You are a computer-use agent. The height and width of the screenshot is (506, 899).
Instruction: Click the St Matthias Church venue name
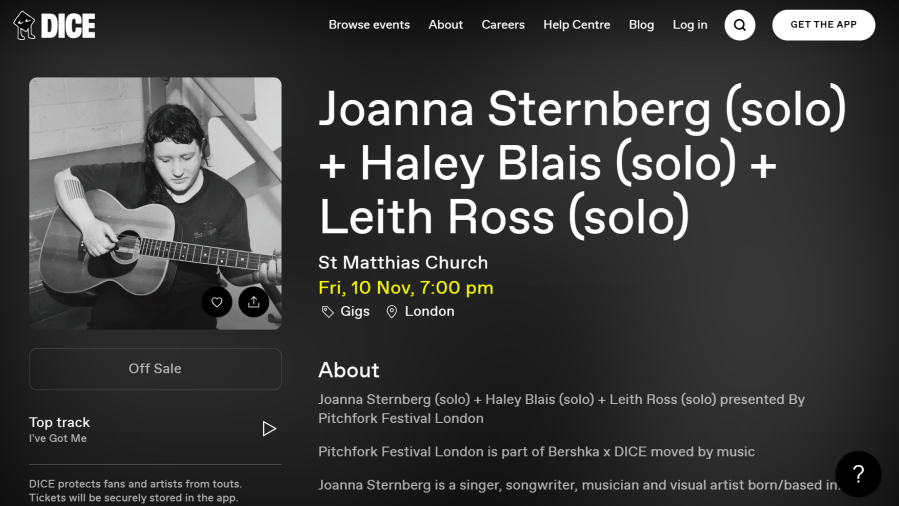pos(403,263)
